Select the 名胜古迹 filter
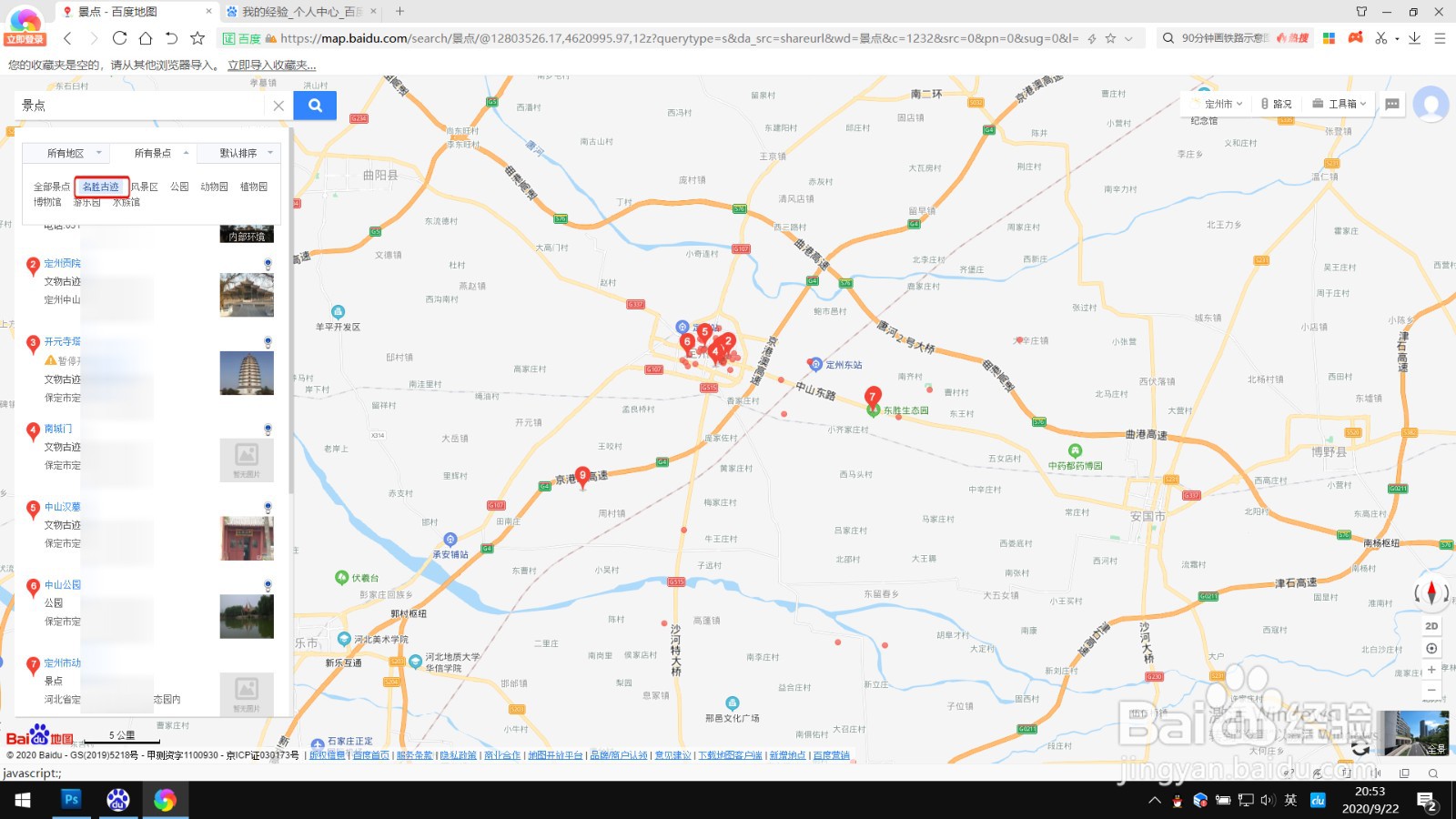This screenshot has width=1456, height=819. point(101,187)
